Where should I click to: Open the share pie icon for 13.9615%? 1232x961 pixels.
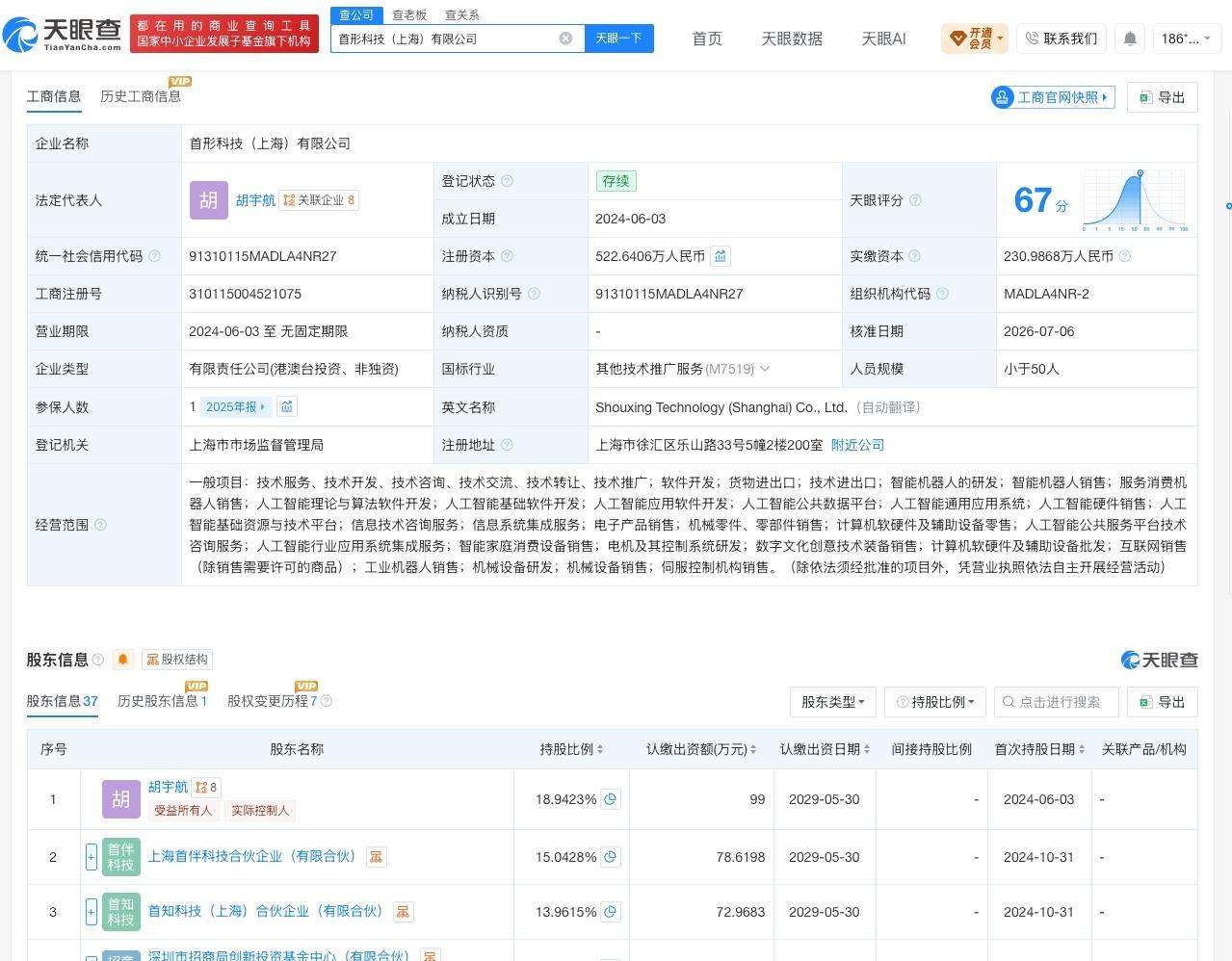(610, 912)
